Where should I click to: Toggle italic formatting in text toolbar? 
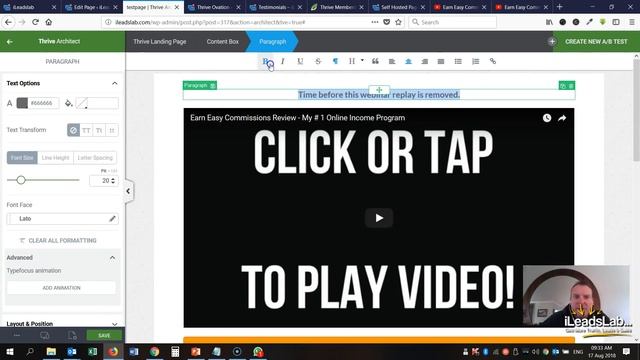tap(282, 61)
